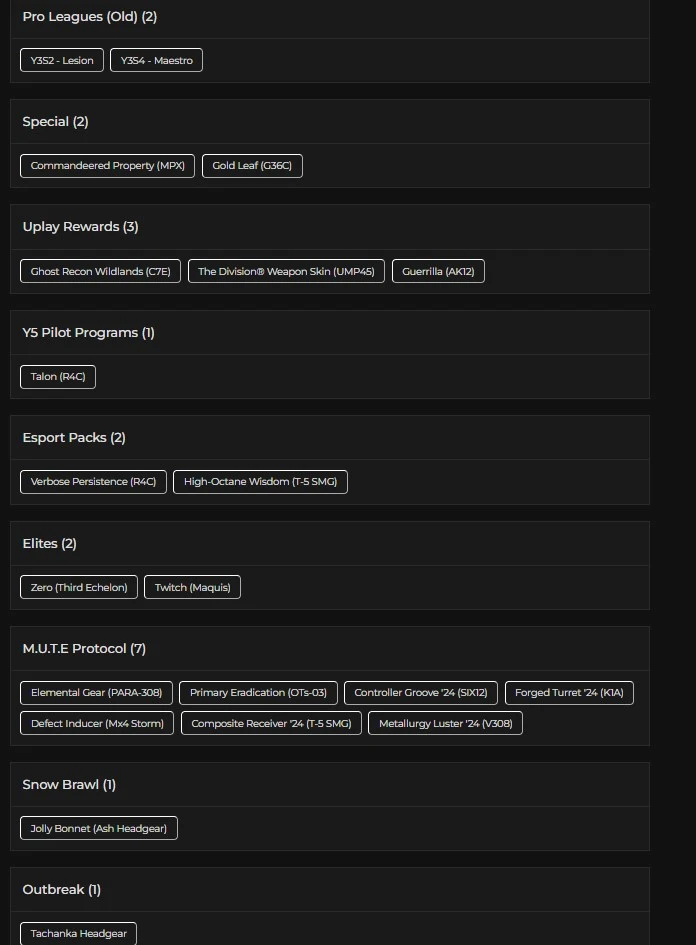Select Controller Groove '24 (SIX12) tag

click(x=421, y=693)
